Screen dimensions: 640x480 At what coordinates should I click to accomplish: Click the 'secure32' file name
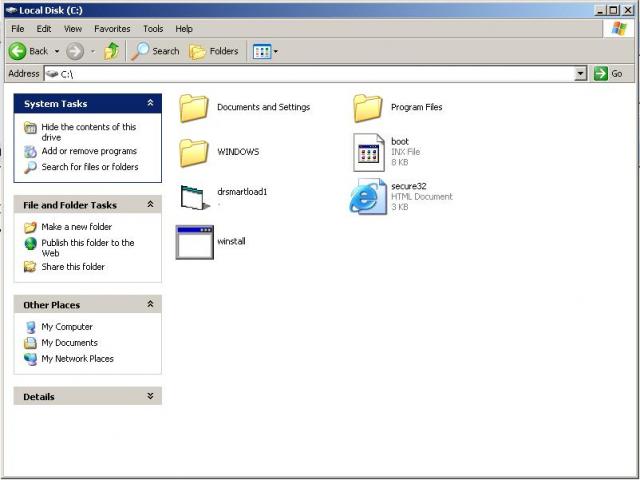tap(409, 186)
